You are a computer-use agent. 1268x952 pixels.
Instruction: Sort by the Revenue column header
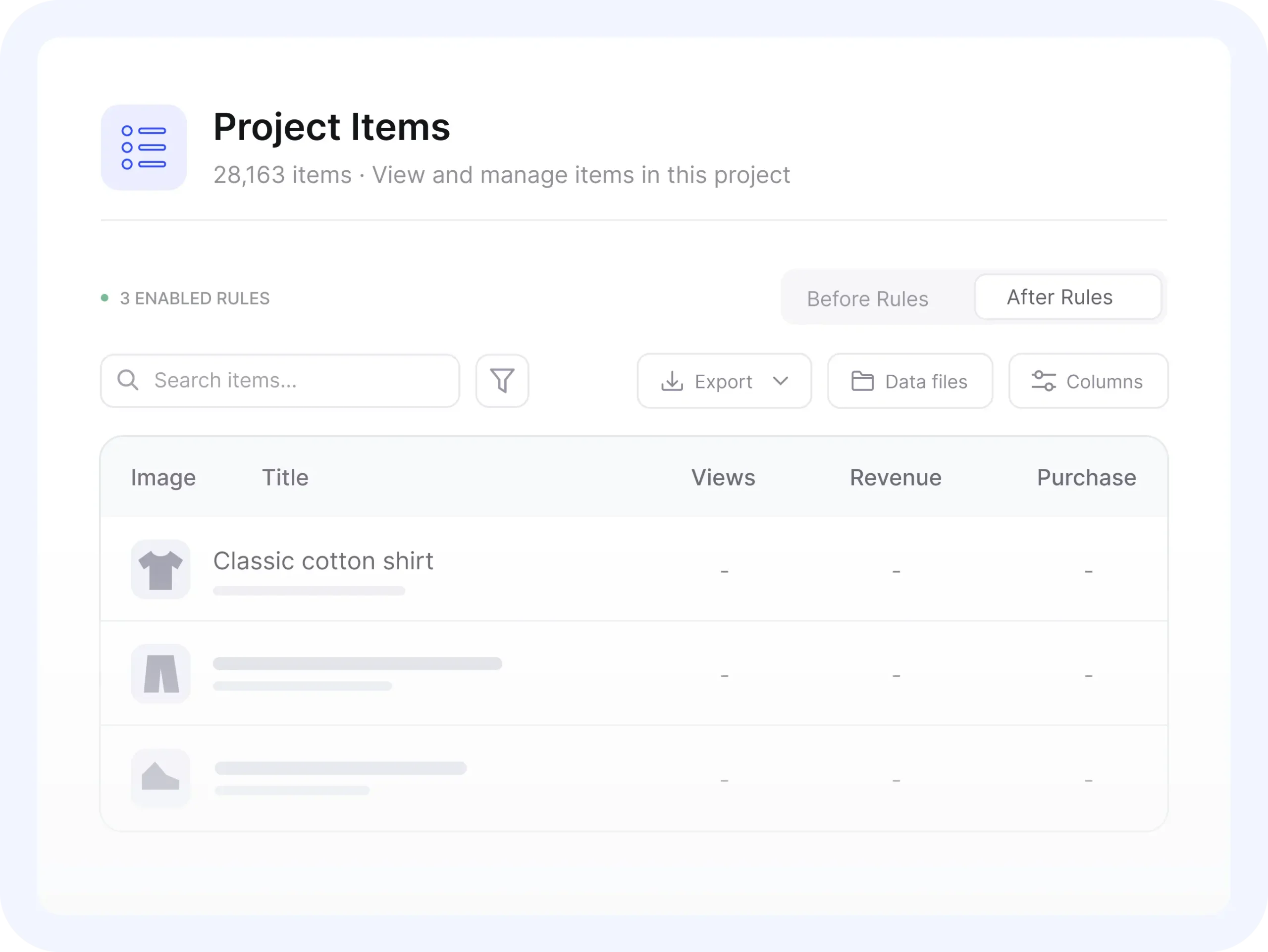tap(896, 478)
